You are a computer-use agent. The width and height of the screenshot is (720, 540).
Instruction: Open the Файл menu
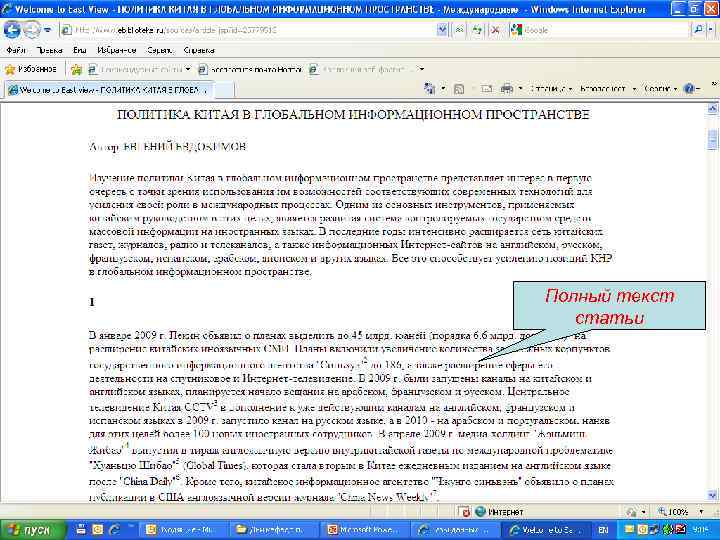pos(16,50)
